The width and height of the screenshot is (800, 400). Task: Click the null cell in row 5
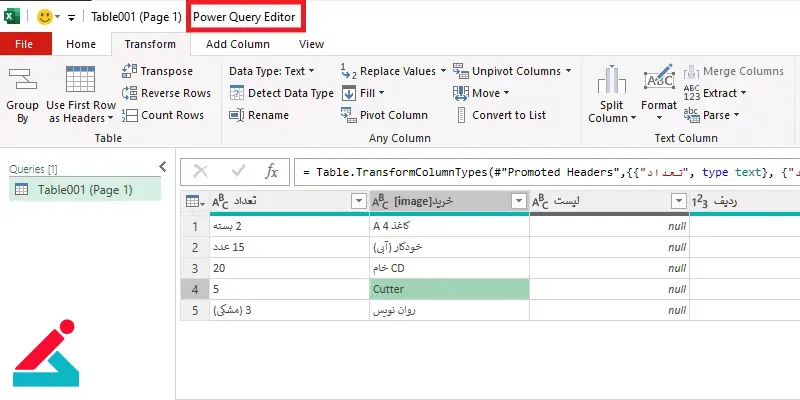click(x=609, y=310)
